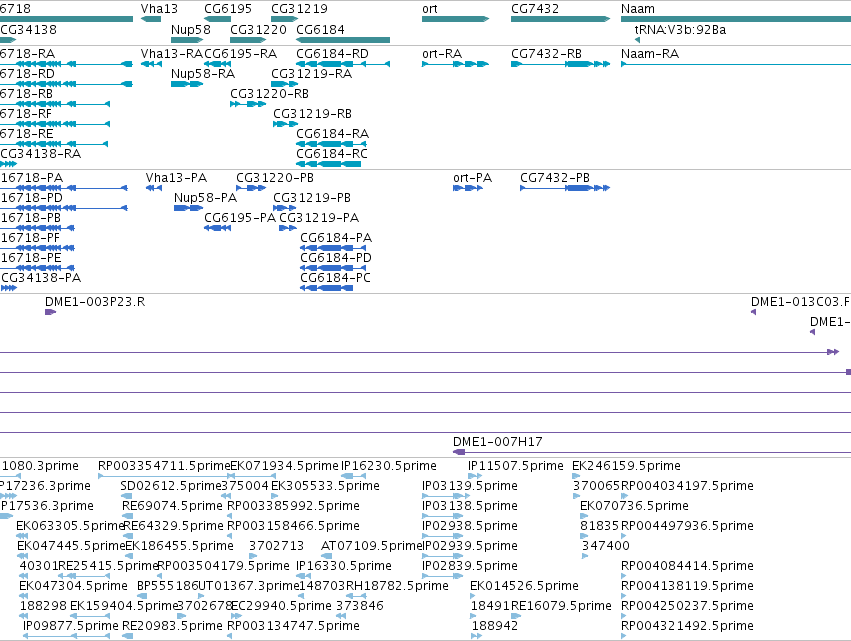Image resolution: width=851 pixels, height=641 pixels.
Task: Select protein CG6184-PD
Action: [333, 268]
